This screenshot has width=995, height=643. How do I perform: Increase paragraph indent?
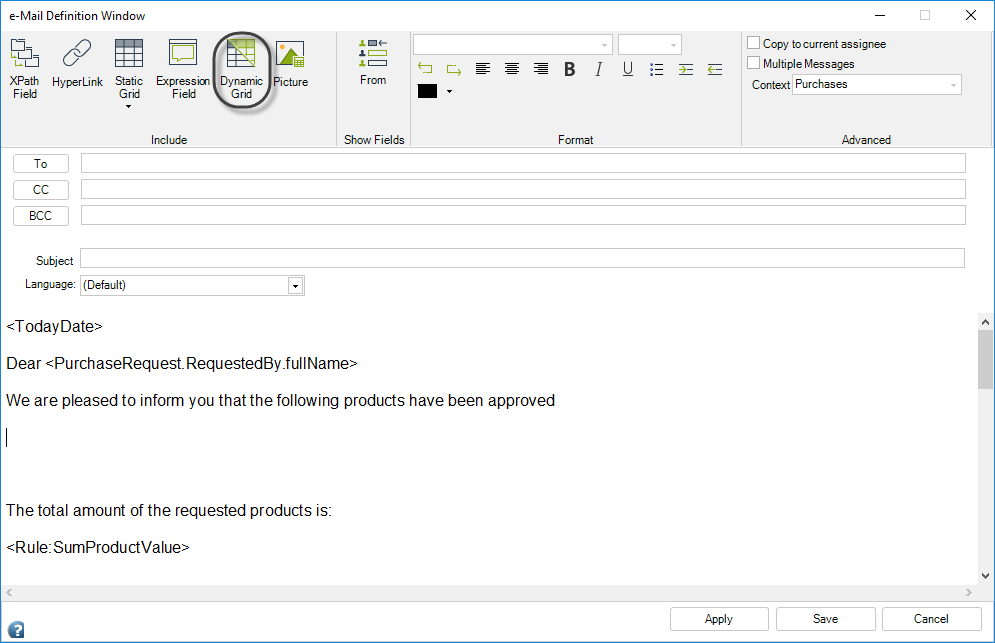(x=686, y=69)
